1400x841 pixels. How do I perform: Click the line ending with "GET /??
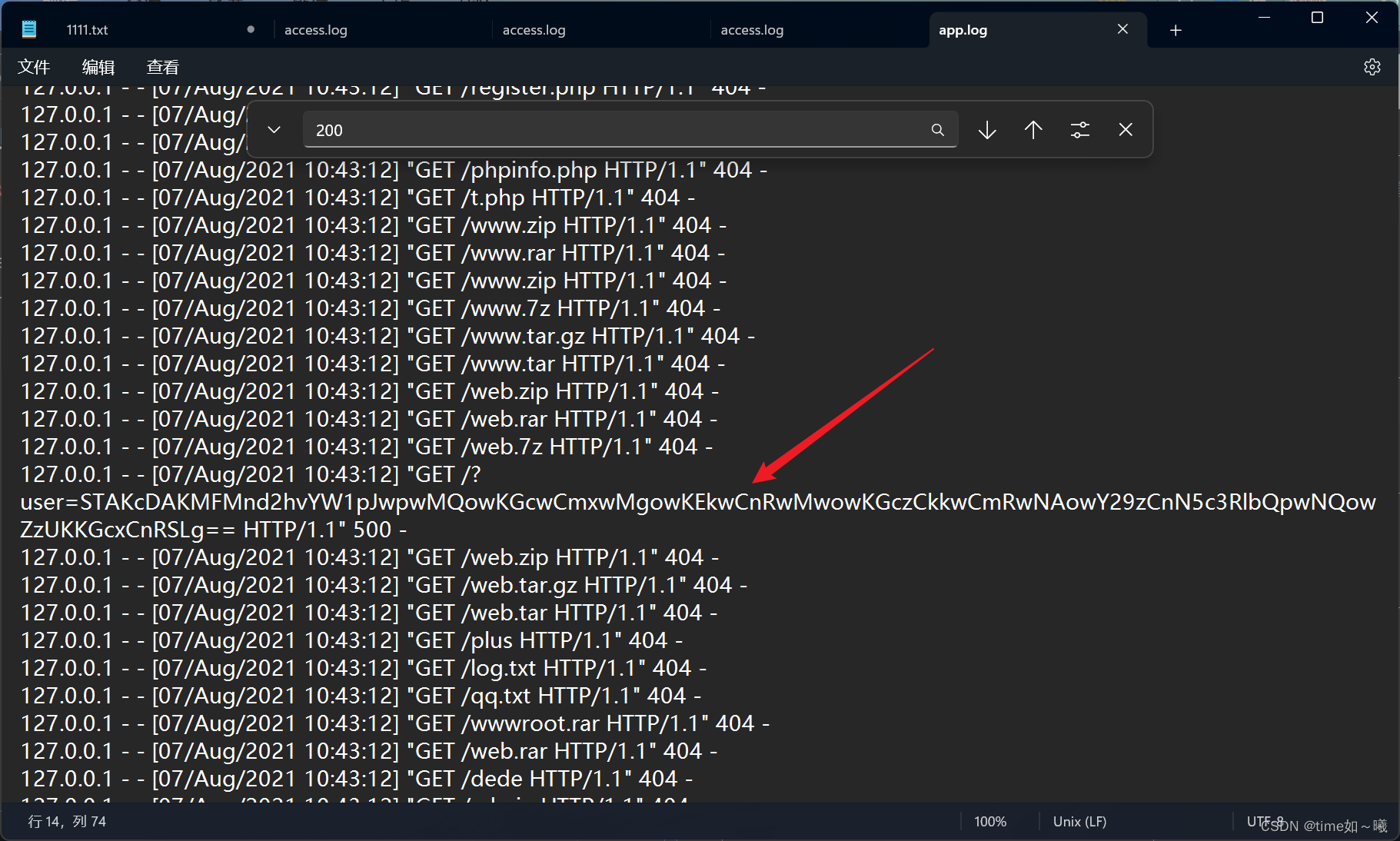251,474
